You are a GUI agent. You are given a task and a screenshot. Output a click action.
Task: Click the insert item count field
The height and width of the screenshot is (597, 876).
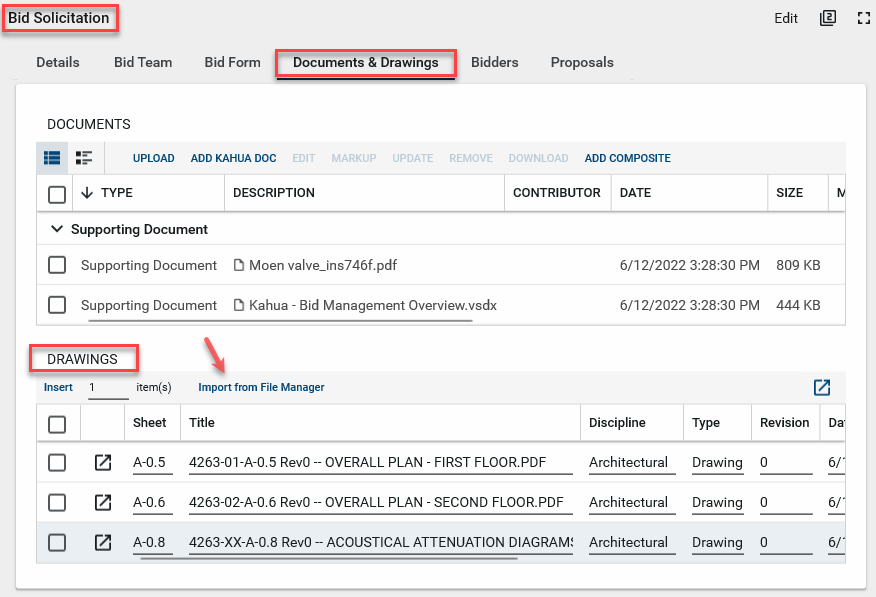[x=107, y=387]
